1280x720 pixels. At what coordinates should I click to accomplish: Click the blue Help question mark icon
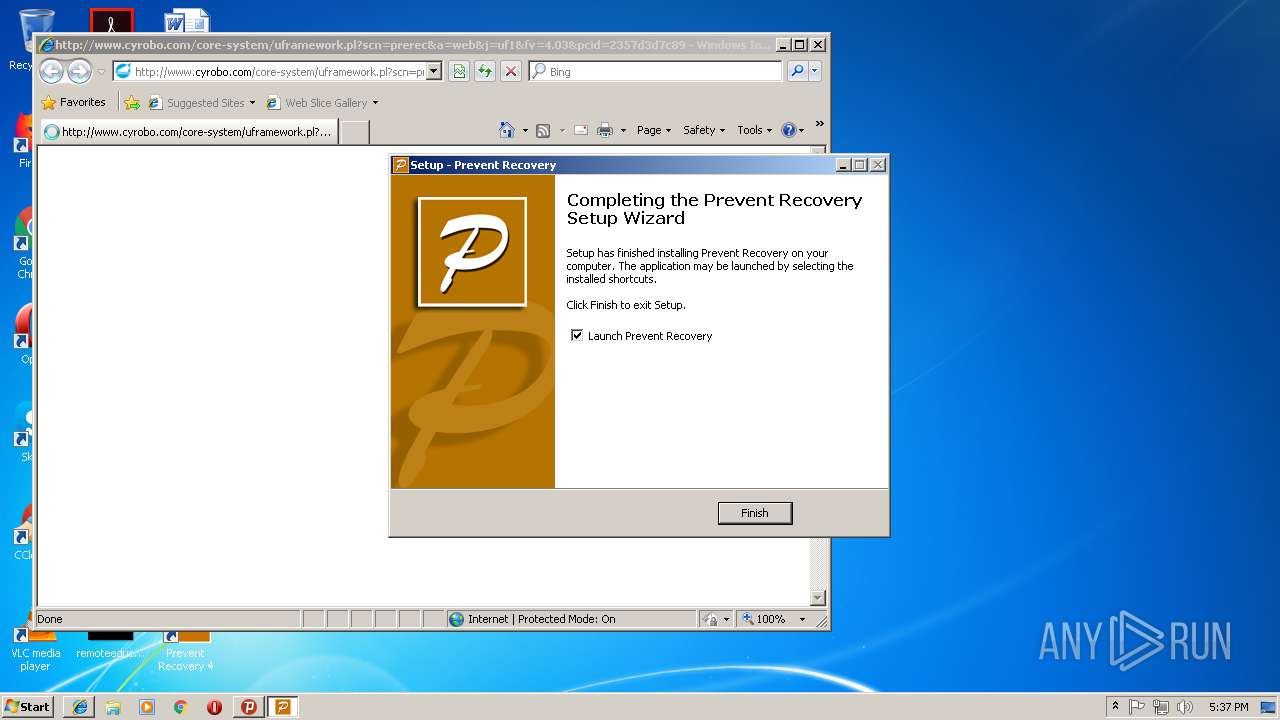click(788, 130)
